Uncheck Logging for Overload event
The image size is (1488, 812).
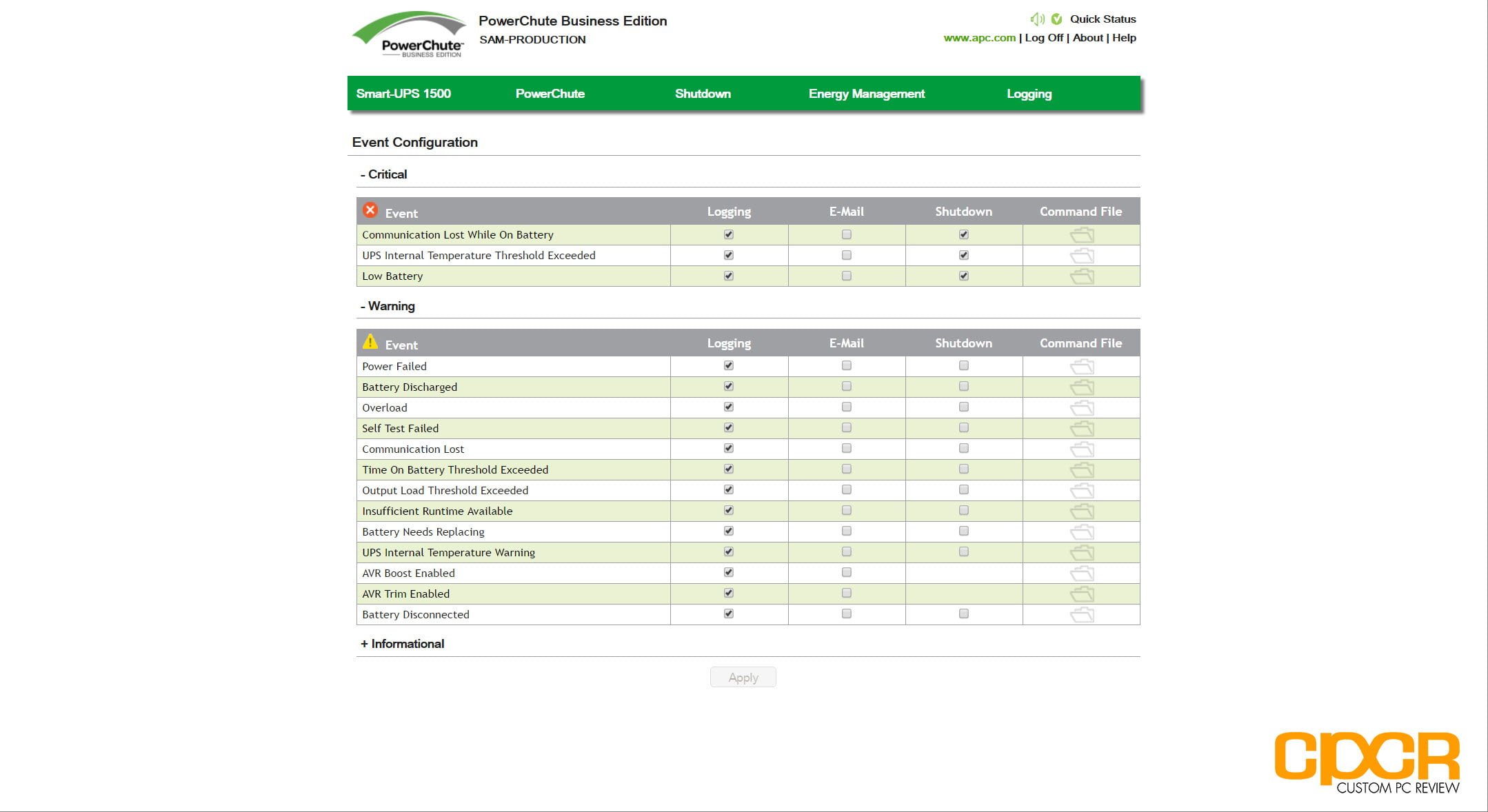pos(729,407)
